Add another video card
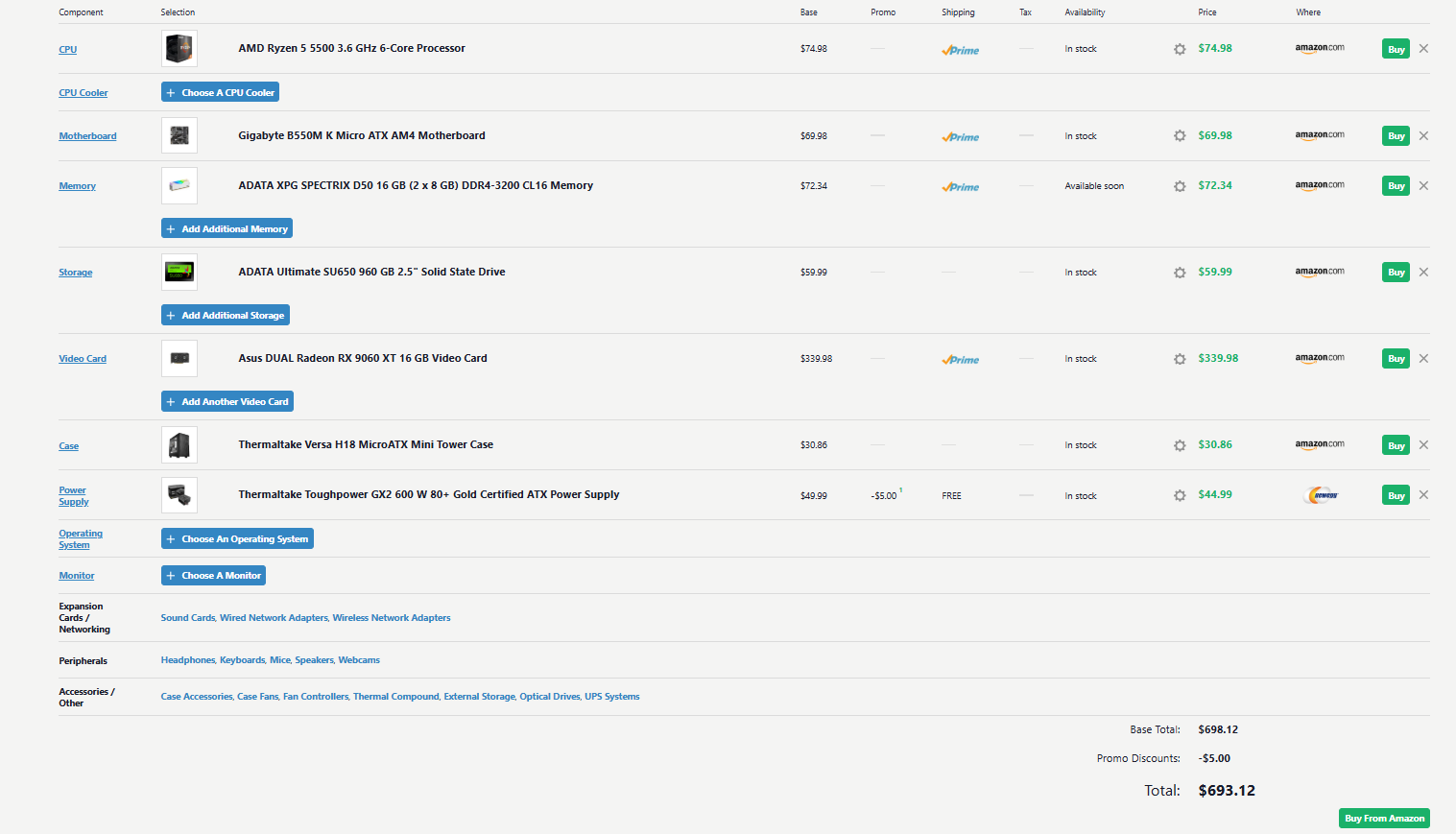Screen dimensions: 1456x834 [227, 402]
